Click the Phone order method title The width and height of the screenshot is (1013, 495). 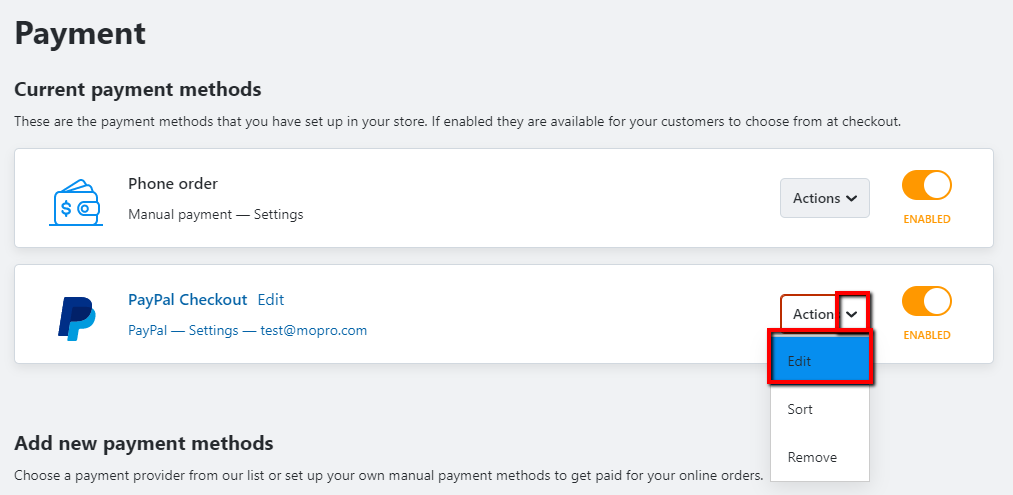(x=173, y=184)
